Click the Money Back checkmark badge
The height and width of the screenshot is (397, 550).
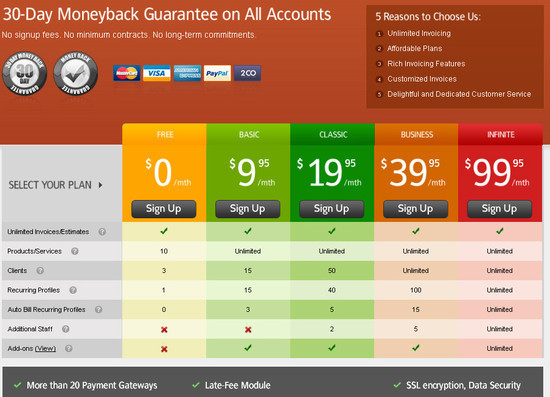[x=76, y=73]
